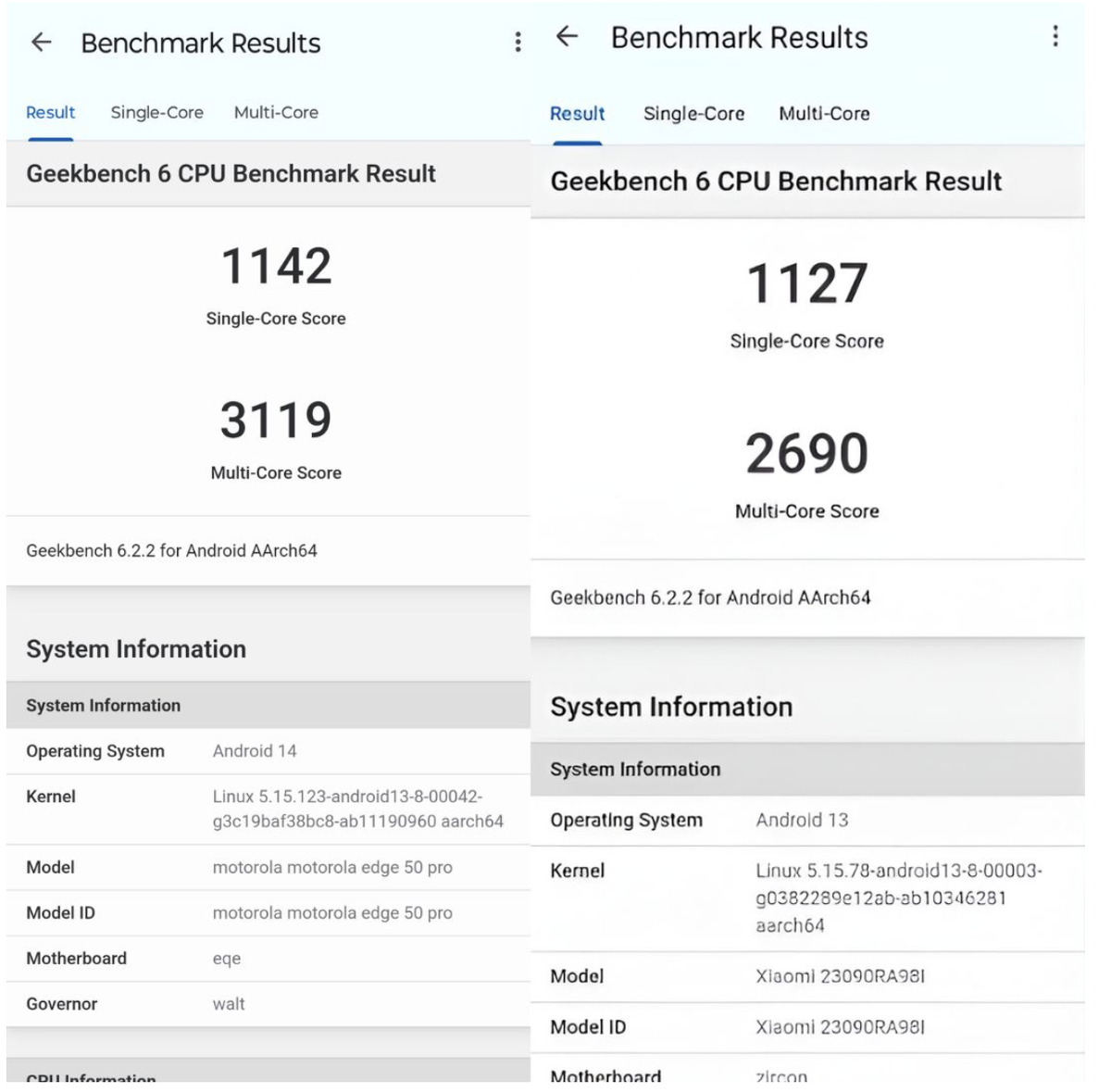Tap the 2690 Multi-Core Score on the right
Screen dimensions: 1111x1092
[x=808, y=452]
